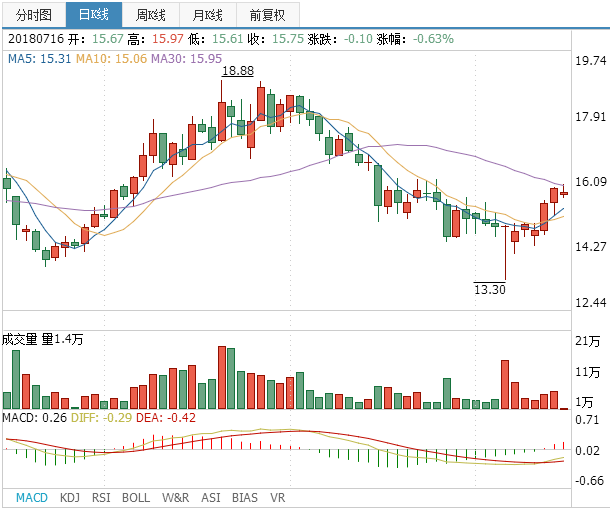Switch to the ASI indicator

point(210,498)
